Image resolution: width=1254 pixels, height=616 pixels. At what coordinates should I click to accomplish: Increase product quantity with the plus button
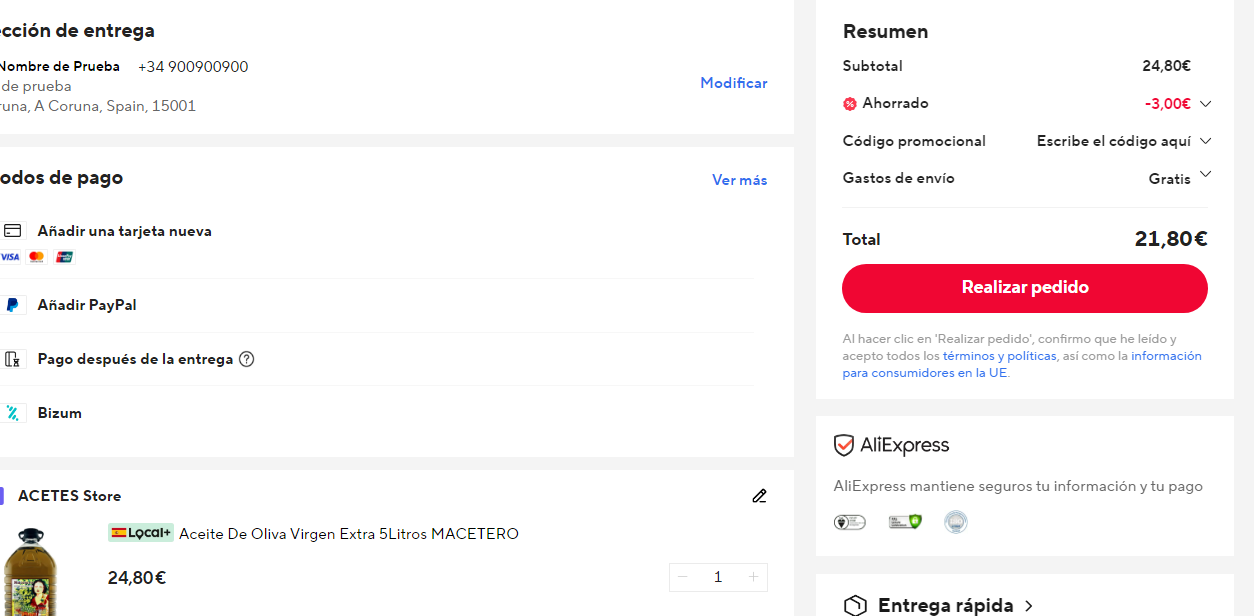tap(753, 577)
